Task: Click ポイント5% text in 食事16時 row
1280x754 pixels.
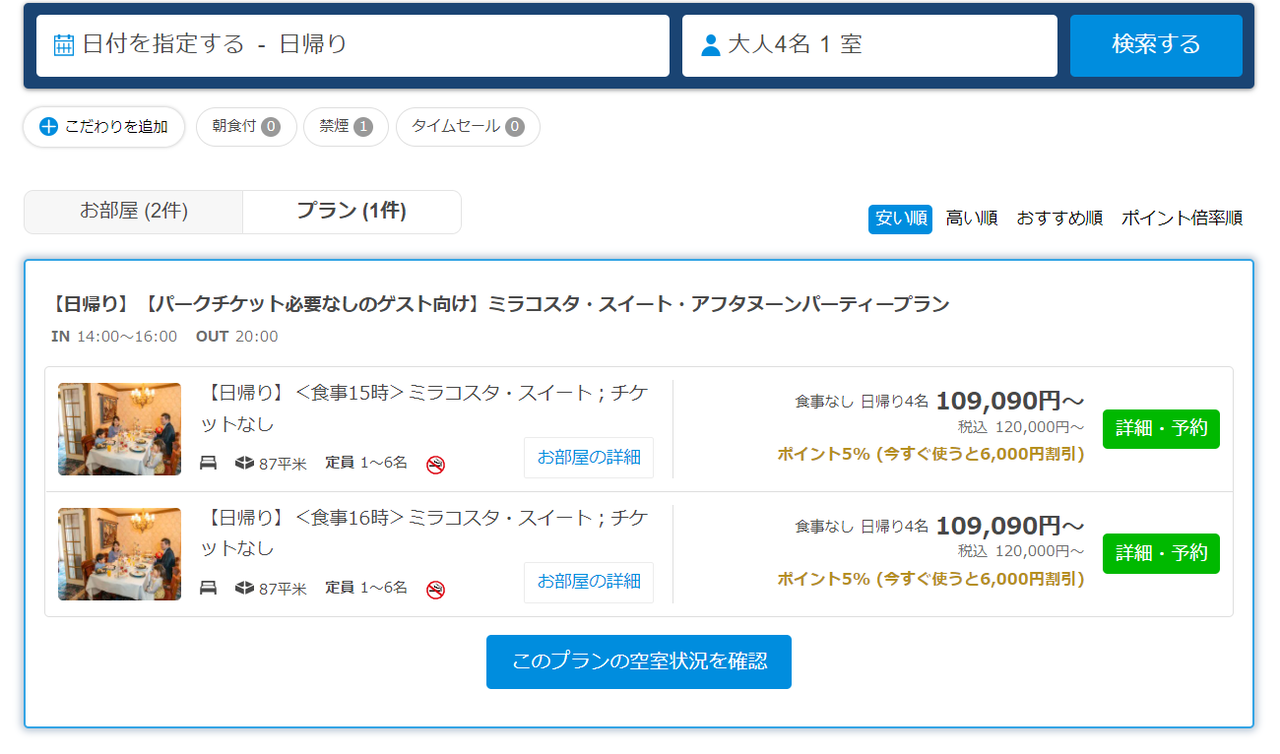Action: click(x=931, y=579)
